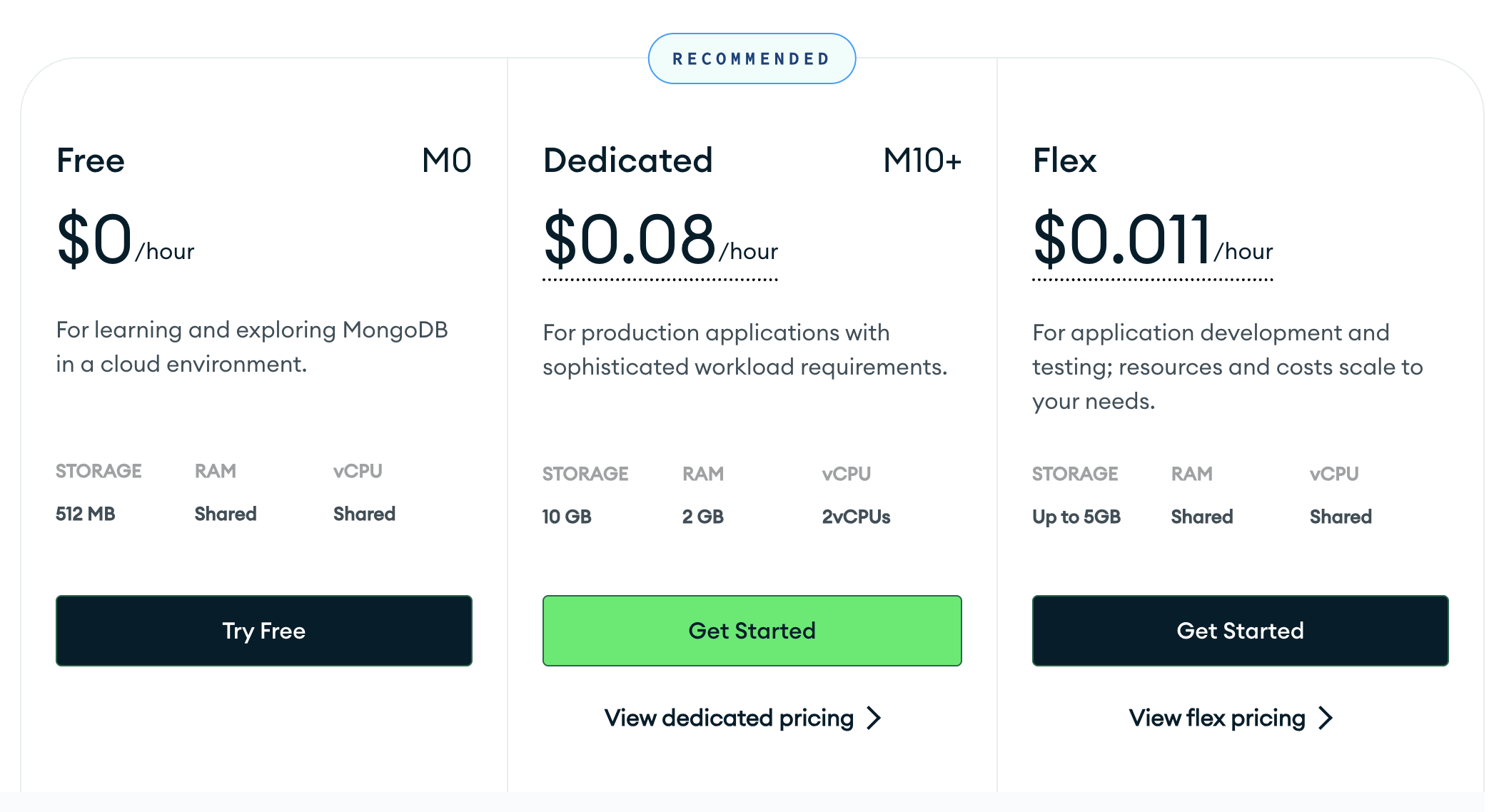Viewport: 1499px width, 812px height.
Task: Select the Free plan heading
Action: 91,161
